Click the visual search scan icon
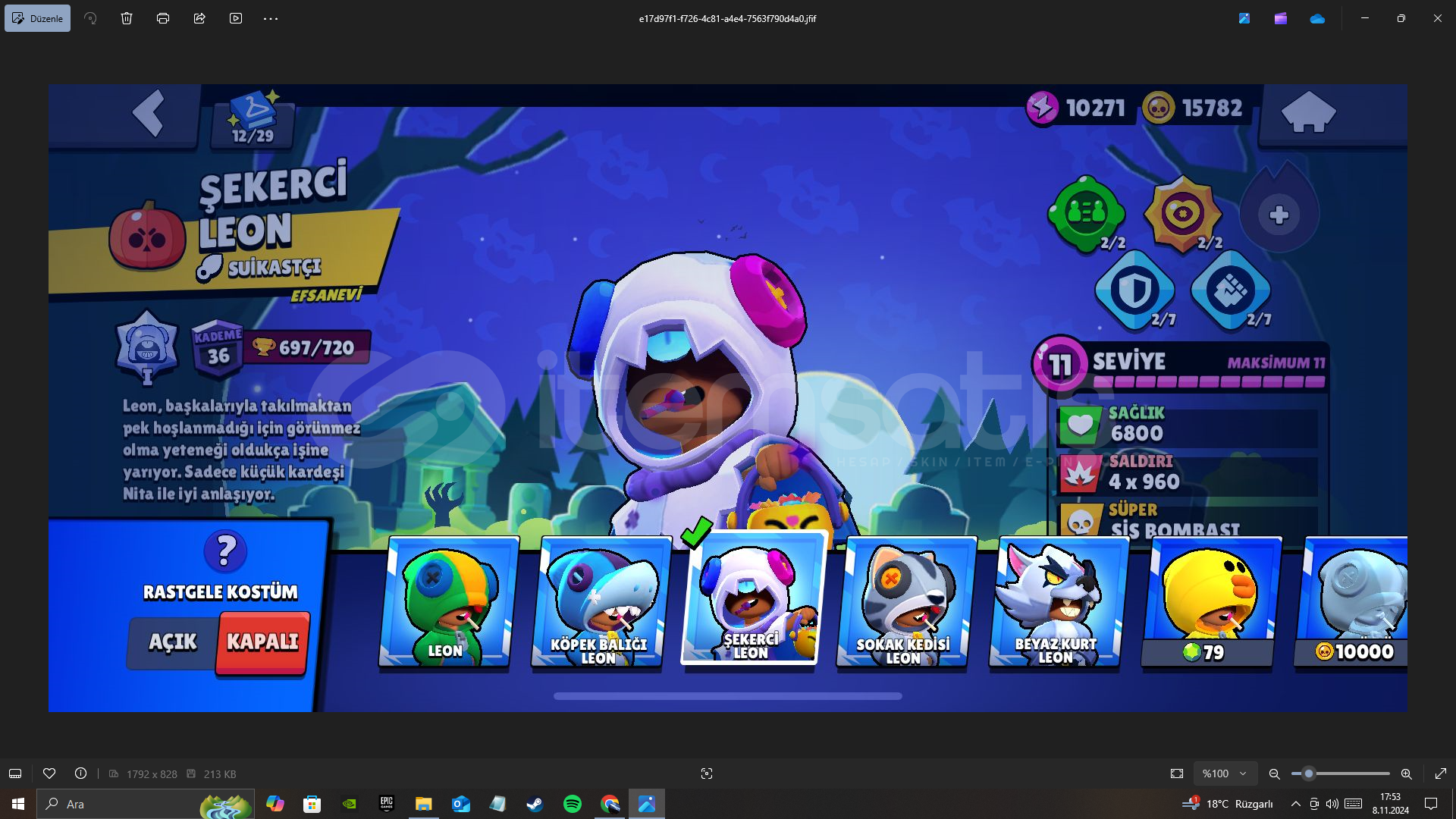The image size is (1456, 819). 707,773
